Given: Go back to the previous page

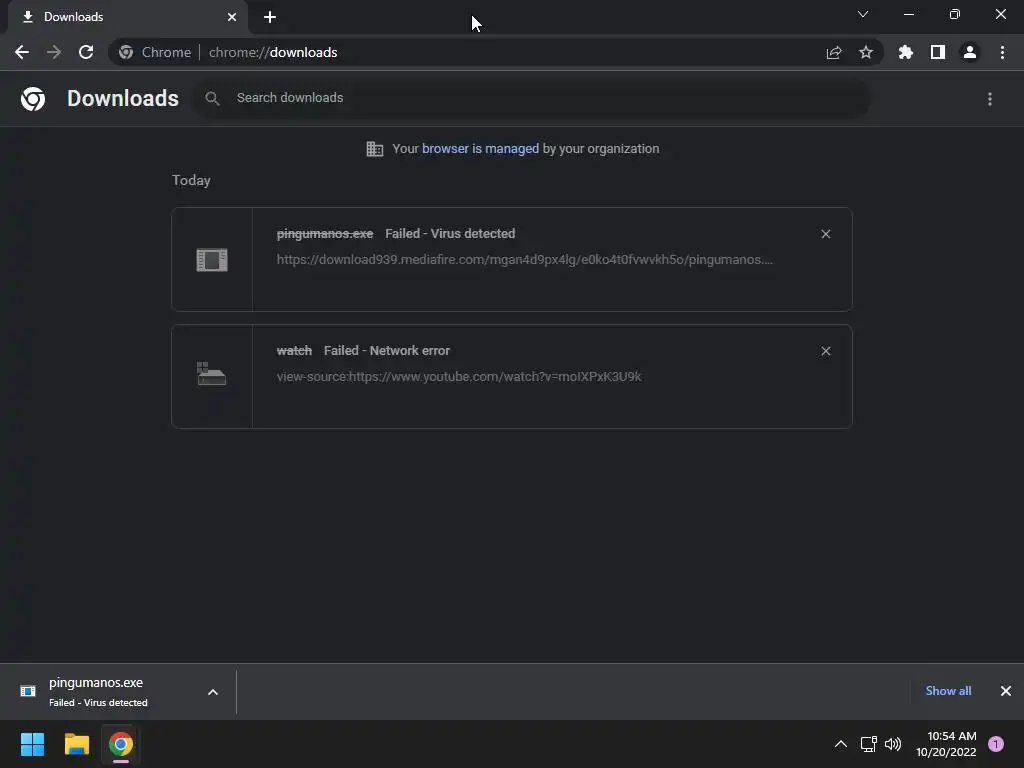Looking at the screenshot, I should (x=22, y=52).
